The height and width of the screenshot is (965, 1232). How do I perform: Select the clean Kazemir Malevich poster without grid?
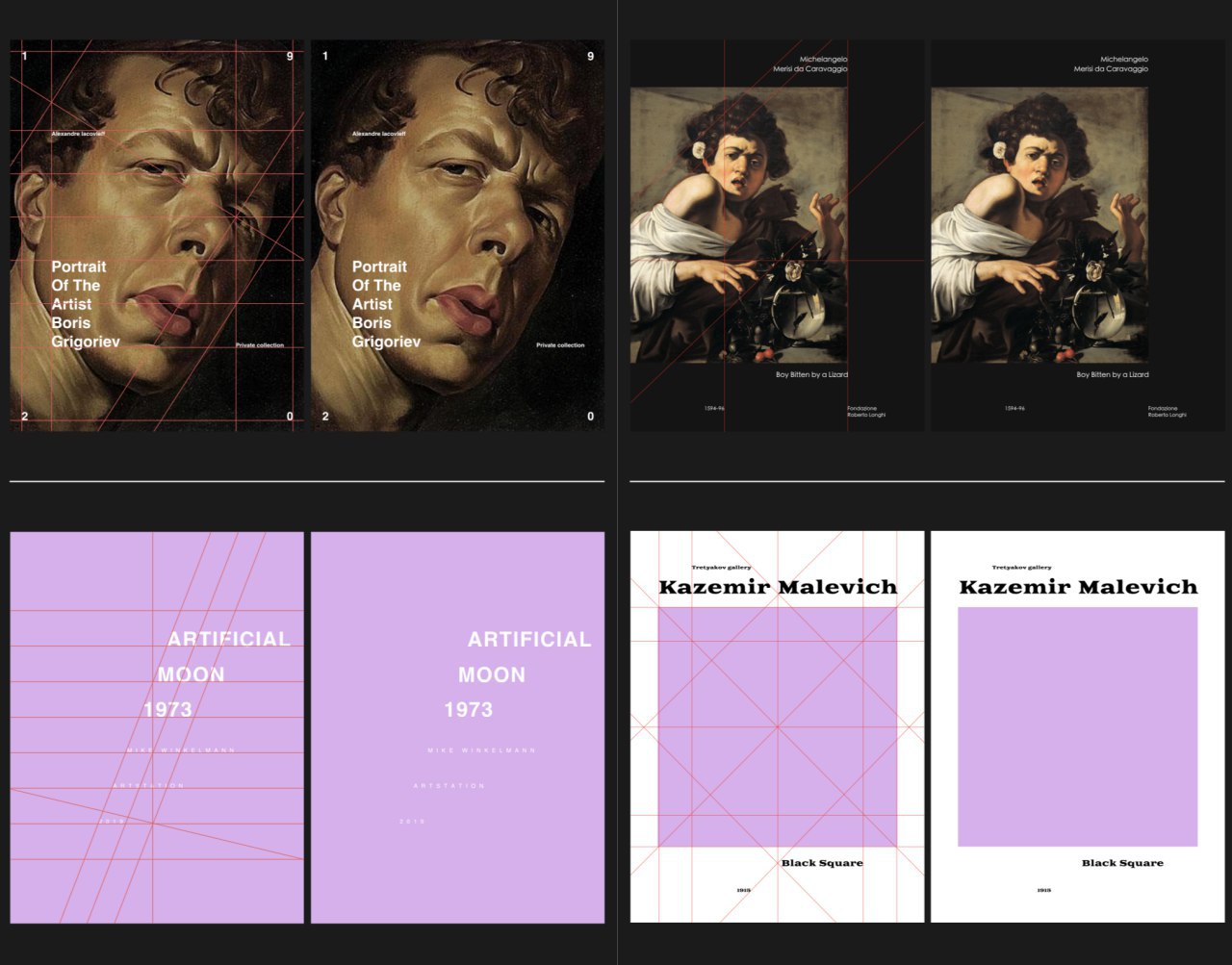click(1078, 727)
